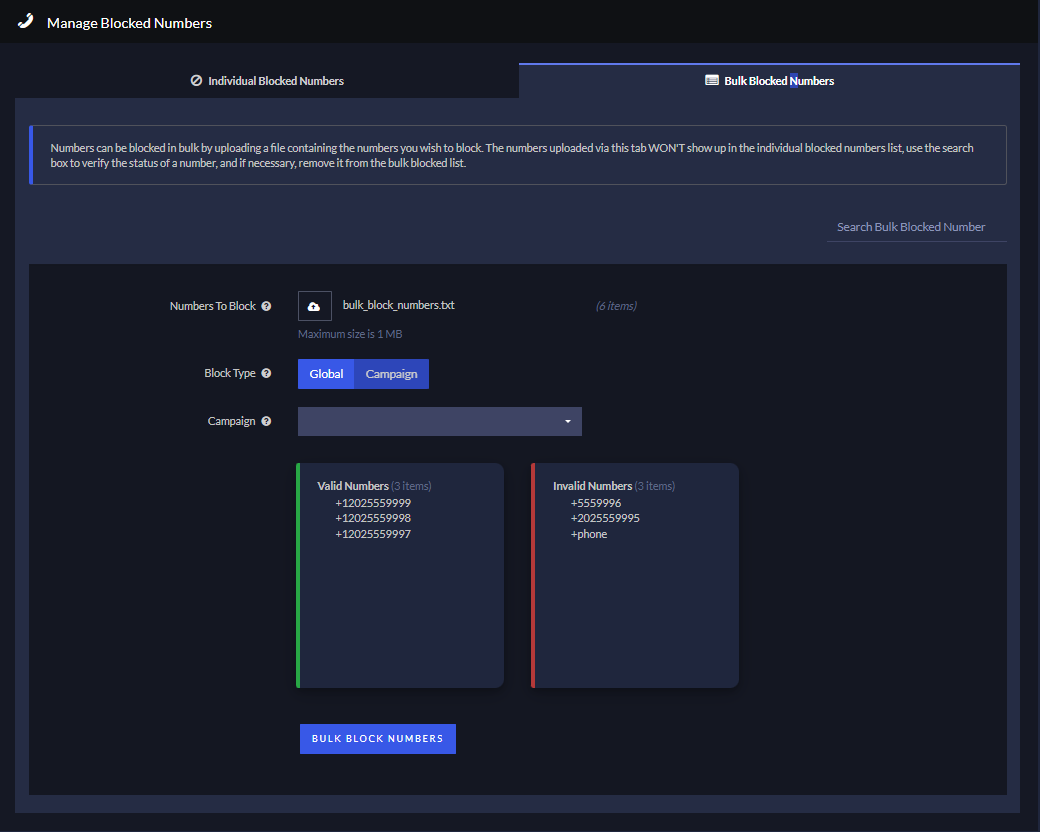Click valid number +12025559998
This screenshot has height=832, width=1040.
(373, 518)
